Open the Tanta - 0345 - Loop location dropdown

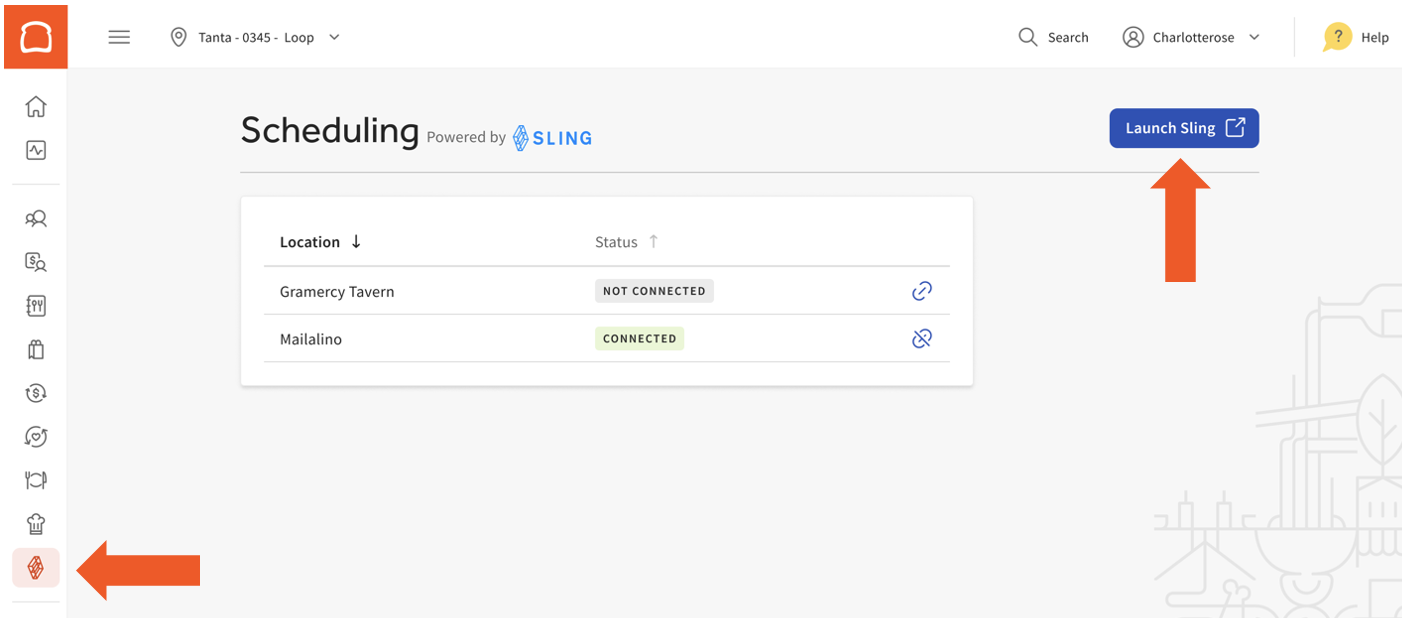[x=255, y=37]
